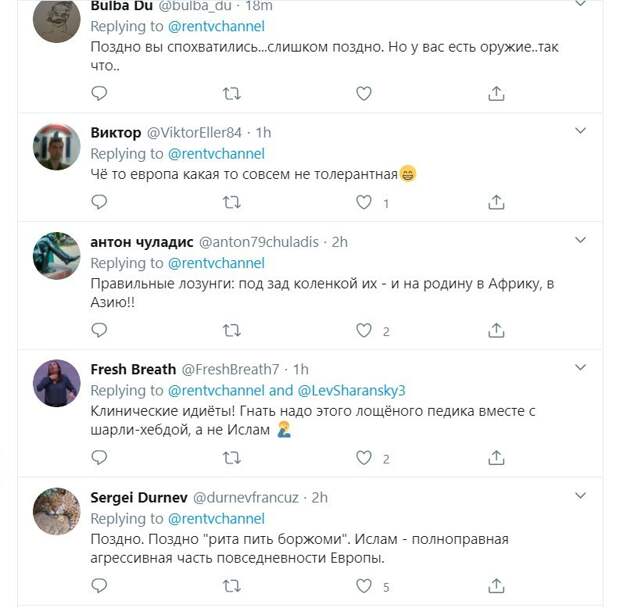Like антон чуладис's tweet
The width and height of the screenshot is (620, 608).
click(x=364, y=331)
